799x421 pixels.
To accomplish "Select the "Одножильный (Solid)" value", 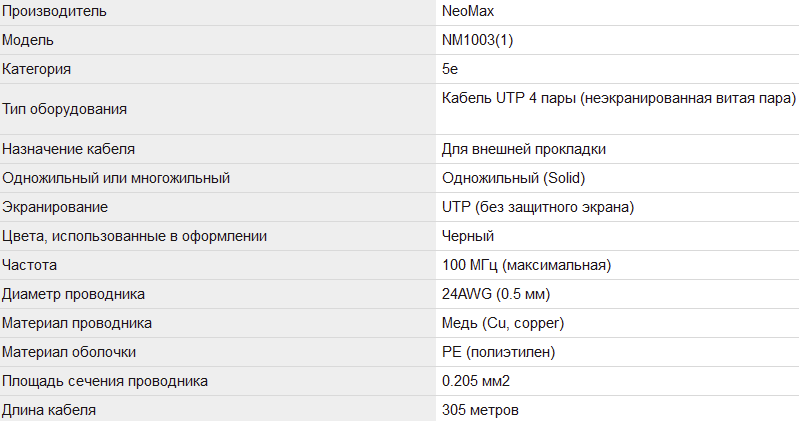I will click(513, 178).
